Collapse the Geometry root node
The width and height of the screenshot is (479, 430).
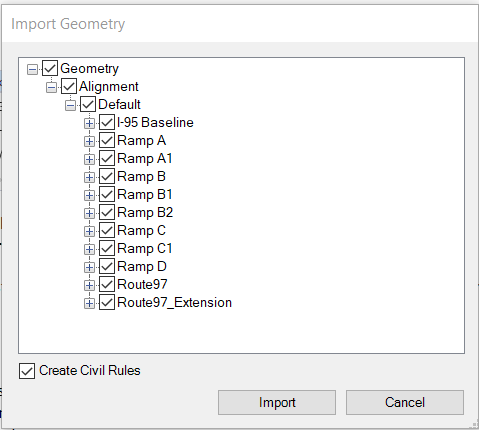click(x=32, y=70)
